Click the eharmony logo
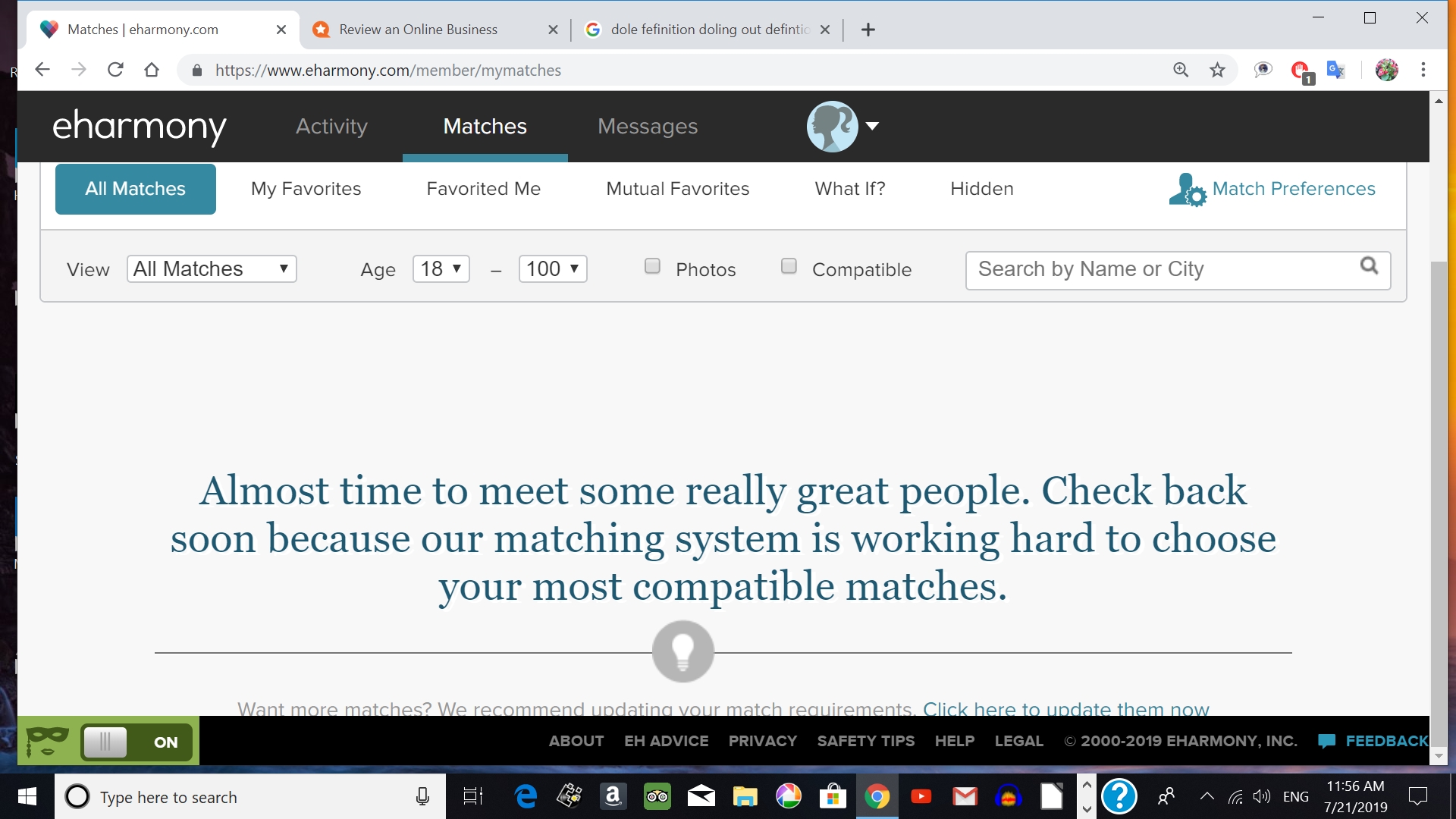Screen dimensions: 1456x819 click(140, 127)
